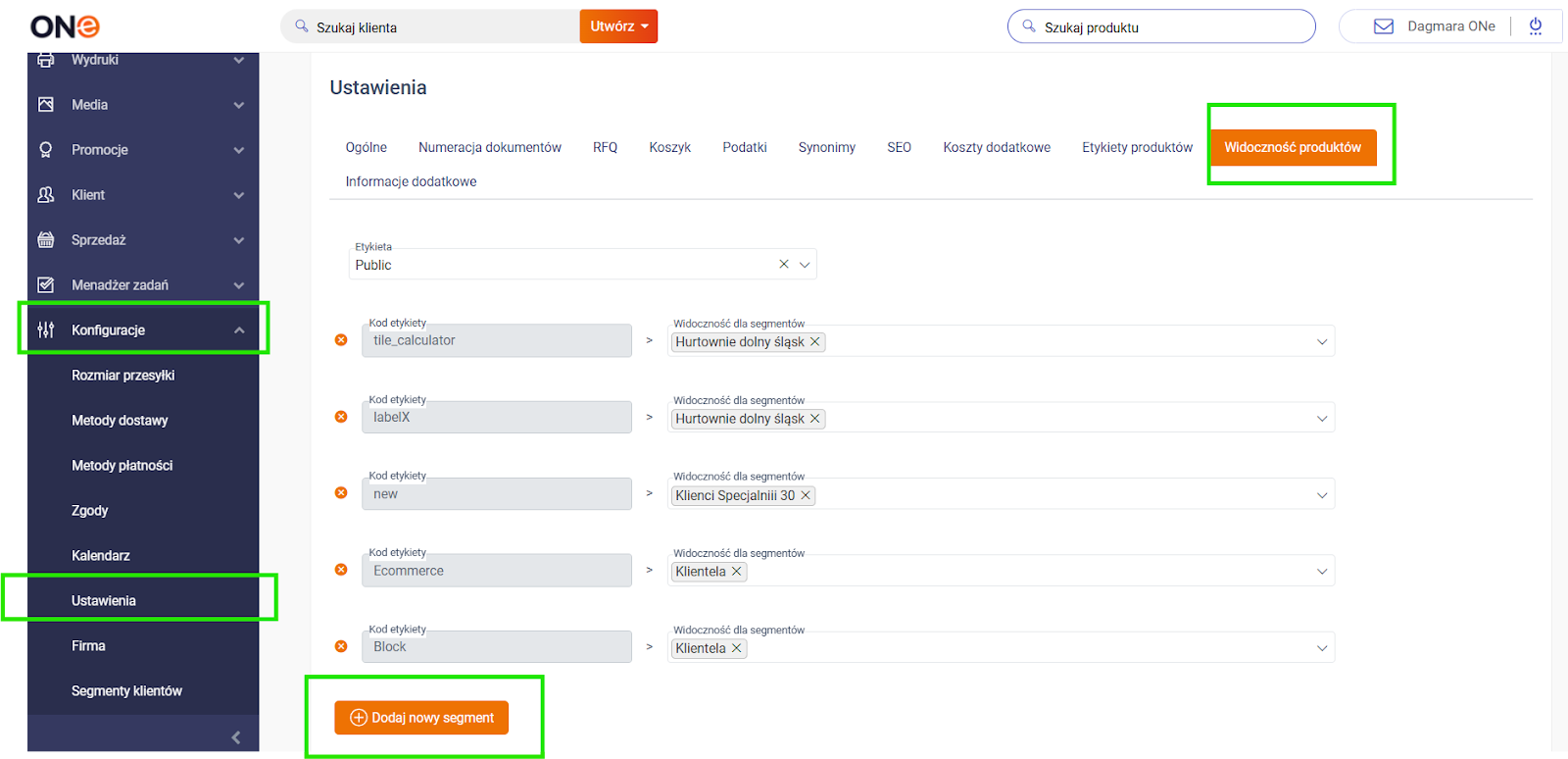This screenshot has width=1568, height=759.
Task: Remove Hurtownie dolny śląsk tag from labelX row
Action: pyautogui.click(x=814, y=419)
